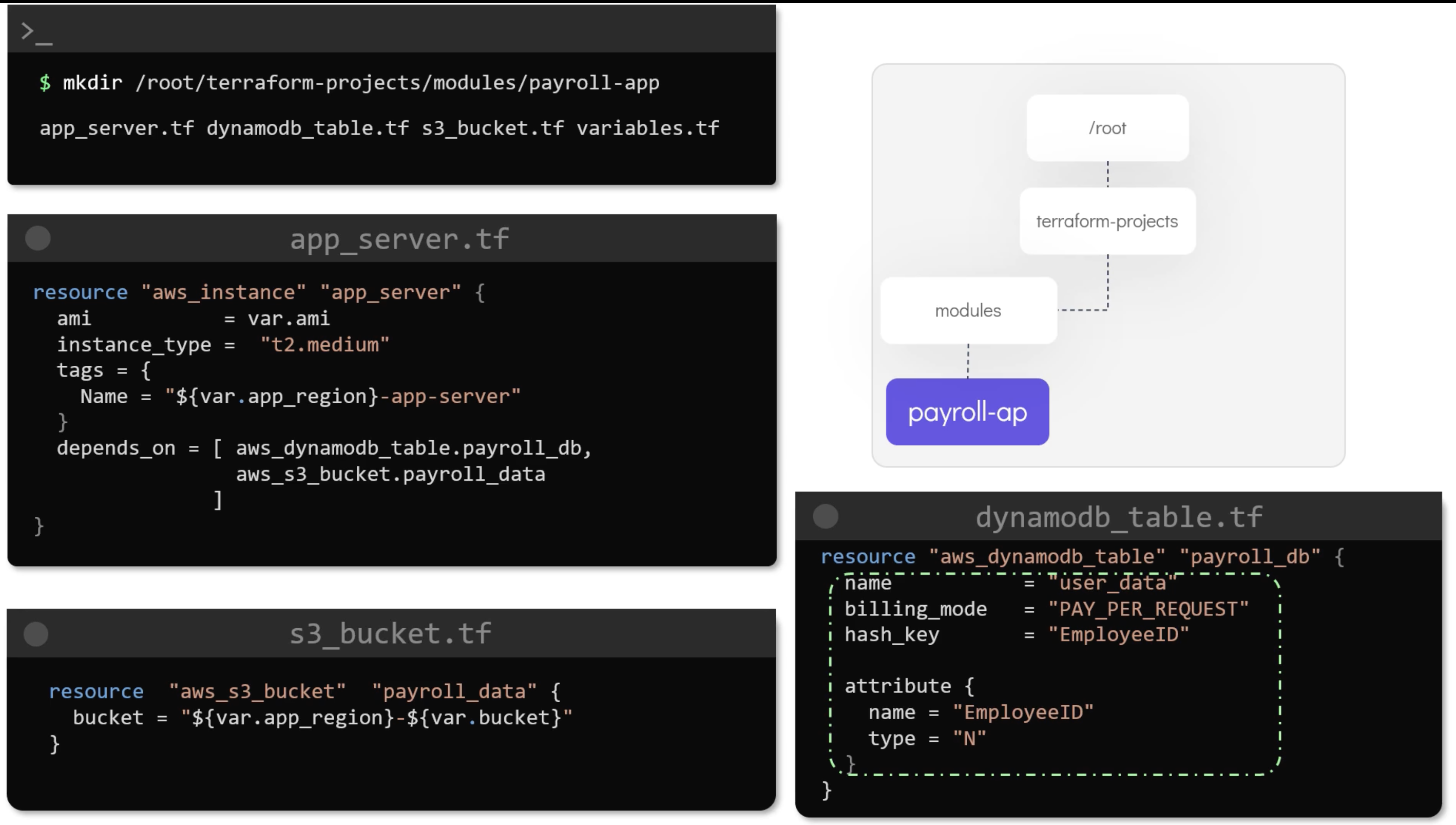Image resolution: width=1456 pixels, height=825 pixels.
Task: Click the bucket interpolation string value
Action: point(376,718)
